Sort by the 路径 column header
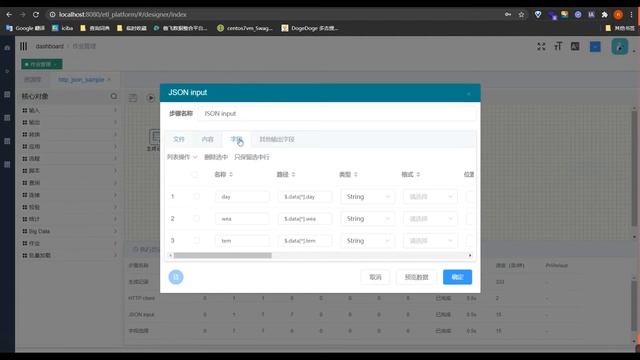The image size is (640, 360). tap(286, 175)
